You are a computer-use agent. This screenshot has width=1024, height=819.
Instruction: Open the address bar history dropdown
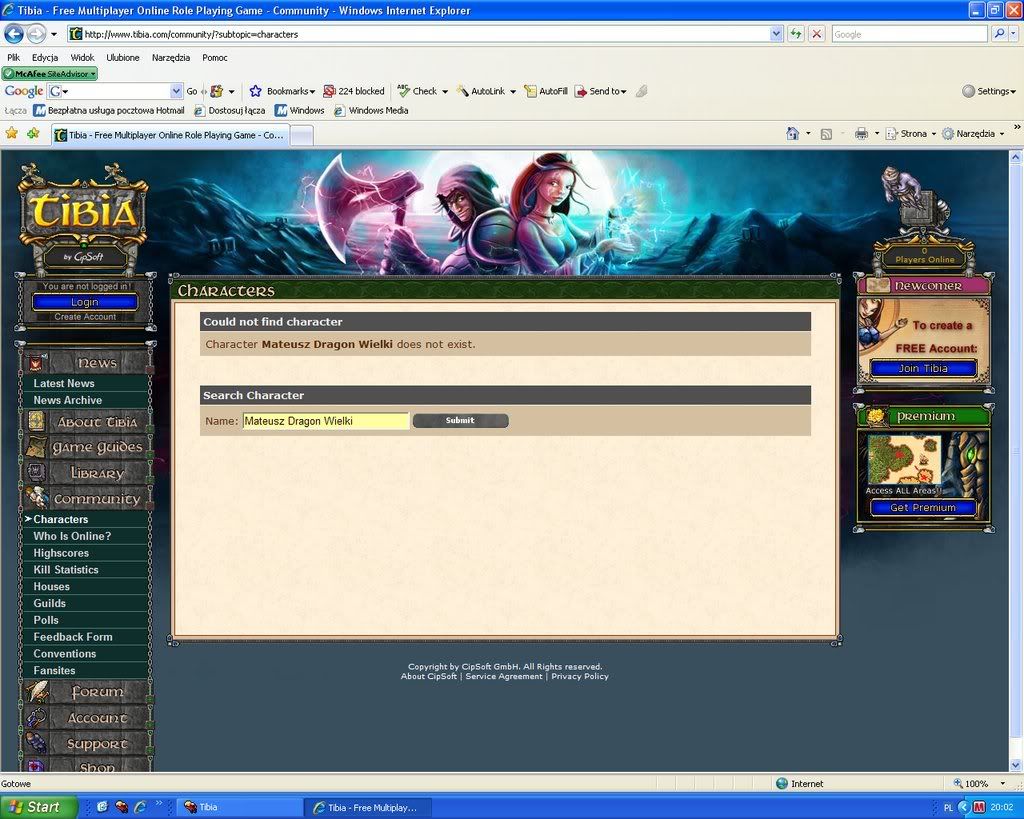(776, 34)
